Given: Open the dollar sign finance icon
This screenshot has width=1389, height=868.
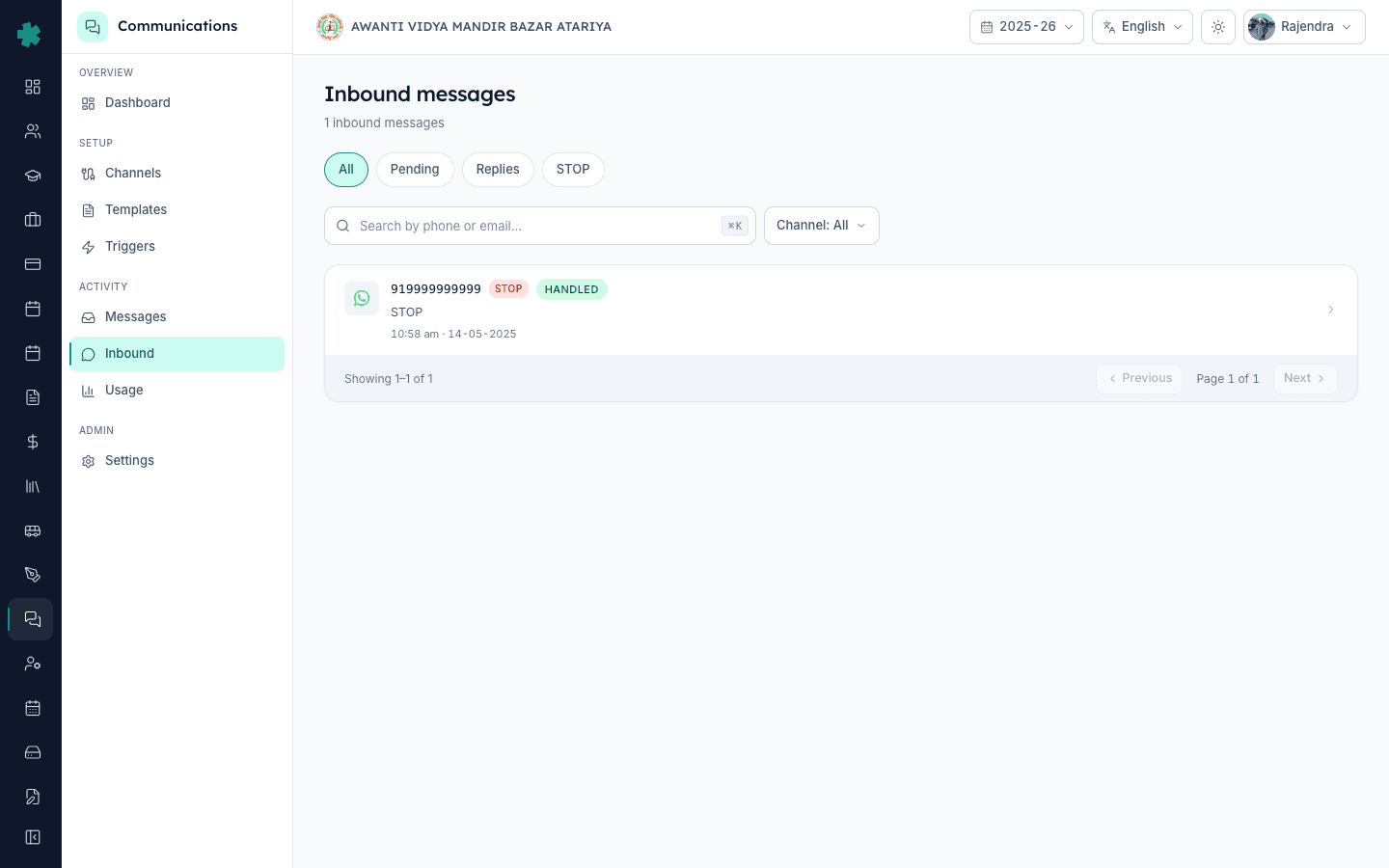Looking at the screenshot, I should (33, 442).
